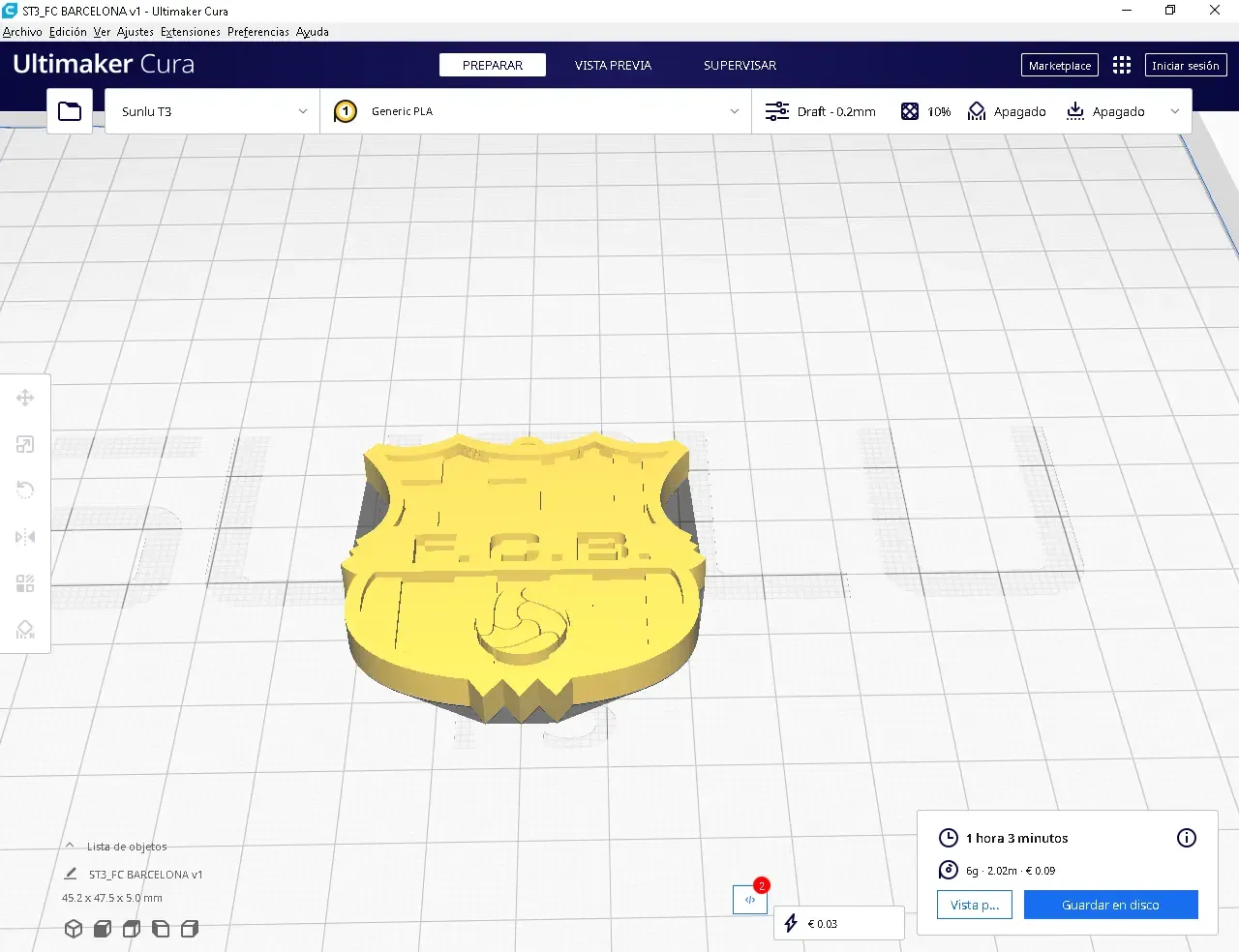The height and width of the screenshot is (952, 1239).
Task: Switch to top view cube icon
Action: pos(132,929)
